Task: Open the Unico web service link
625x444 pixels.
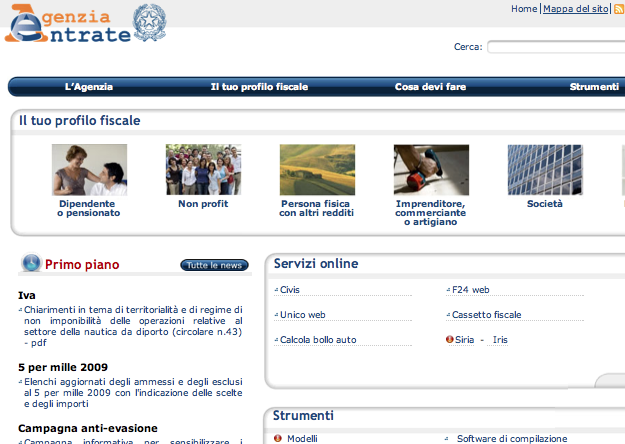Action: click(303, 314)
